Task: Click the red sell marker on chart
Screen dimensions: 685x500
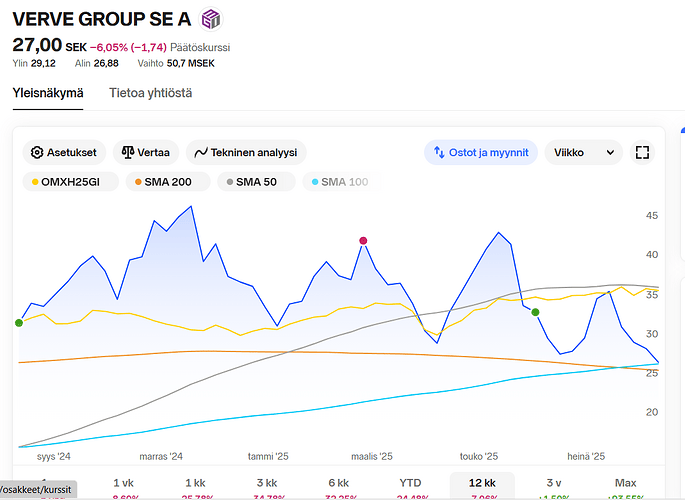Action: click(x=363, y=241)
